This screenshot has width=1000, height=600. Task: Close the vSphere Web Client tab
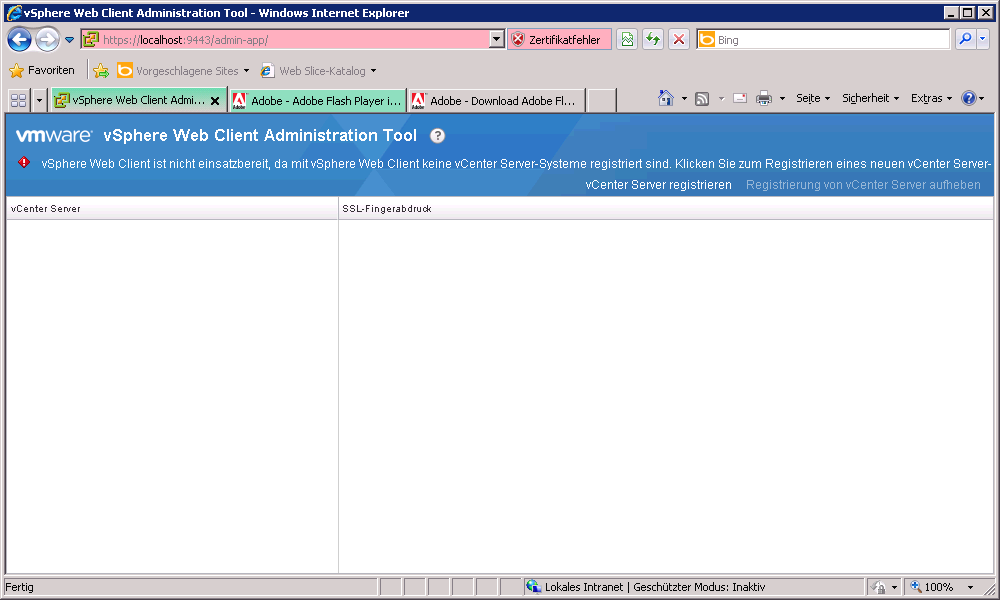(x=214, y=101)
